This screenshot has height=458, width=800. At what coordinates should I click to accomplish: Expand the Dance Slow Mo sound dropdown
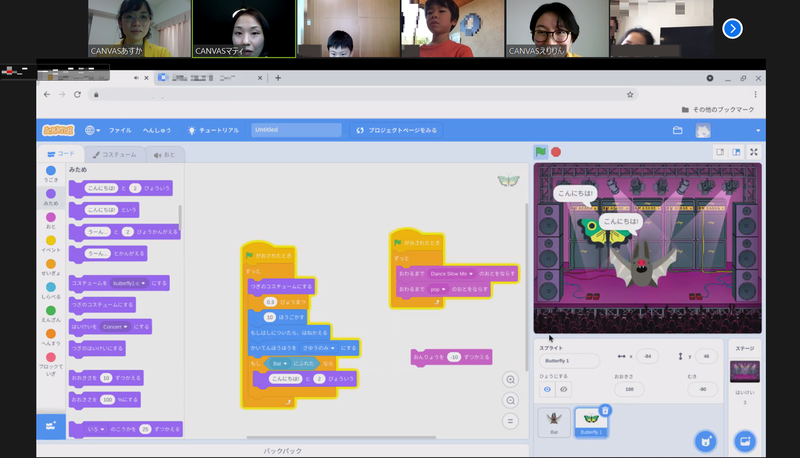470,272
